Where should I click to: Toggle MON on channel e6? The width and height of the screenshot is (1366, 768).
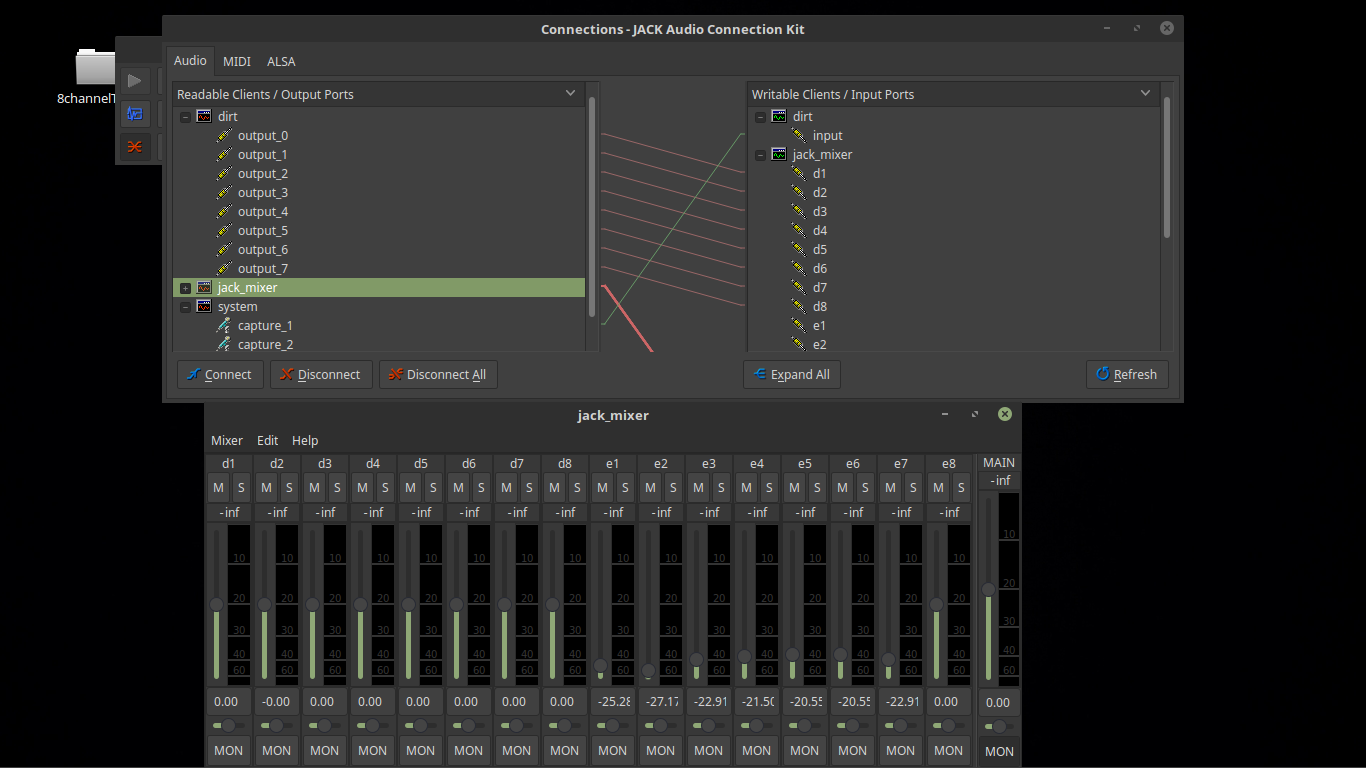click(852, 750)
